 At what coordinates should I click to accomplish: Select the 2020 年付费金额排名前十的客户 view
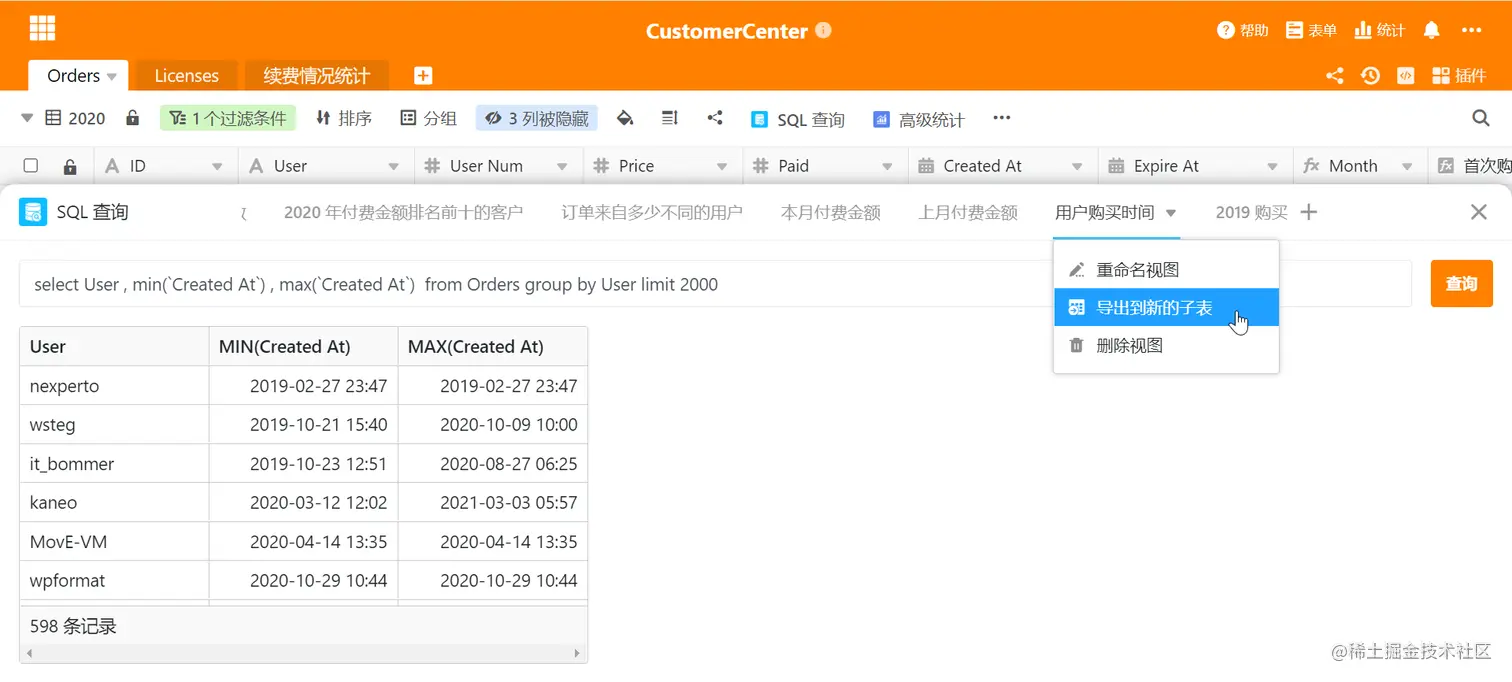[x=403, y=212]
